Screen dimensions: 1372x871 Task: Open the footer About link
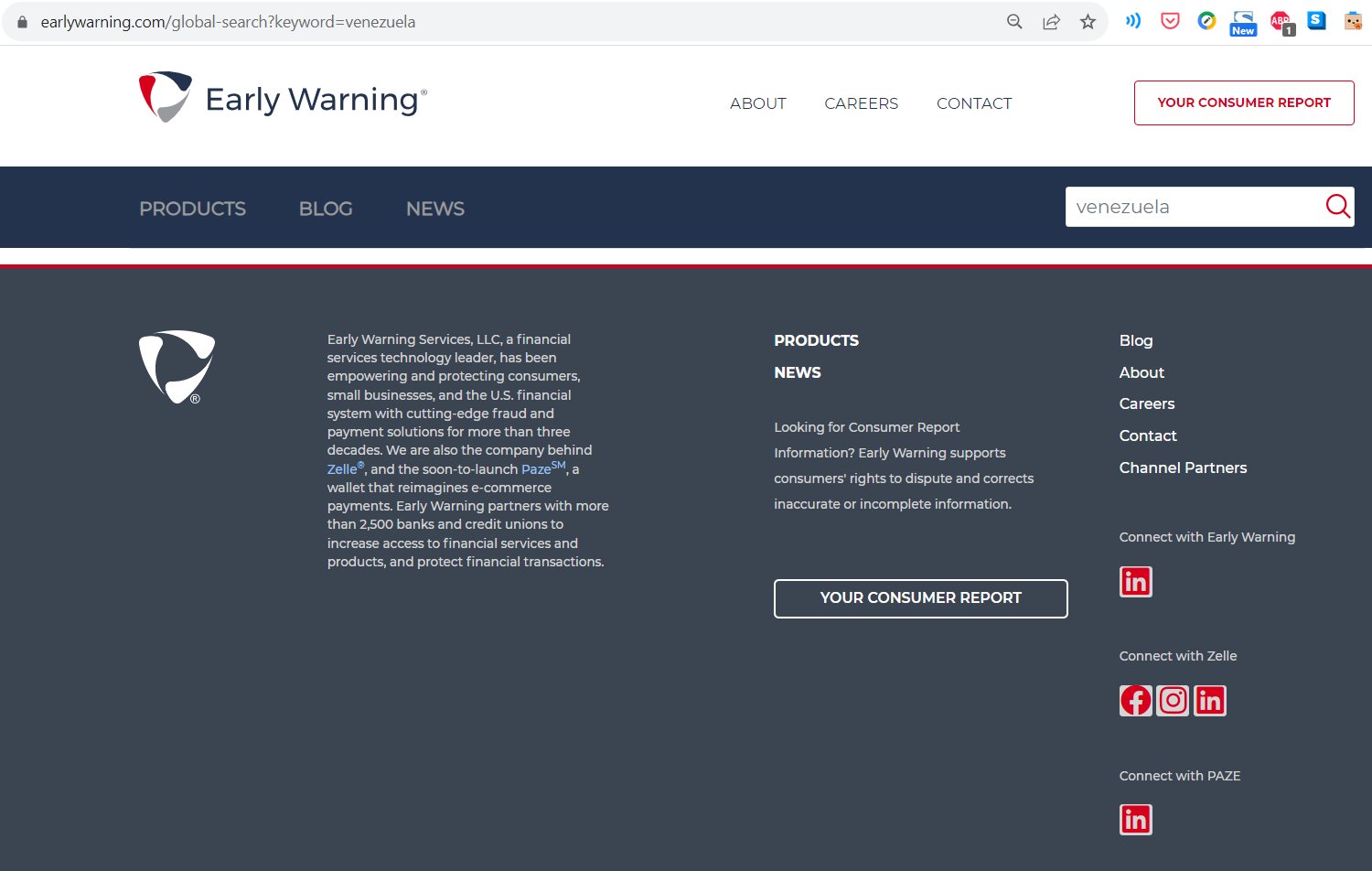tap(1142, 372)
